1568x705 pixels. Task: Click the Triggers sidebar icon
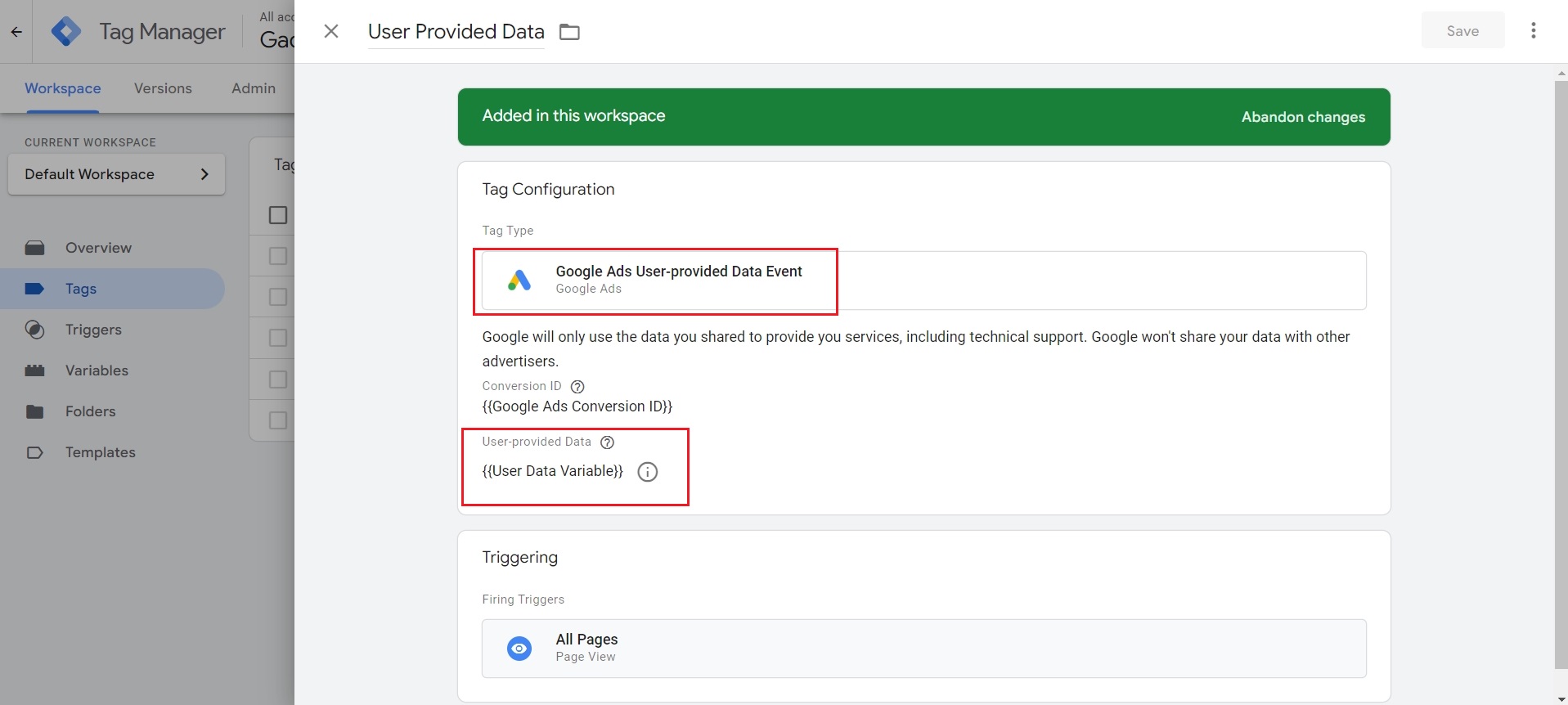tap(34, 330)
